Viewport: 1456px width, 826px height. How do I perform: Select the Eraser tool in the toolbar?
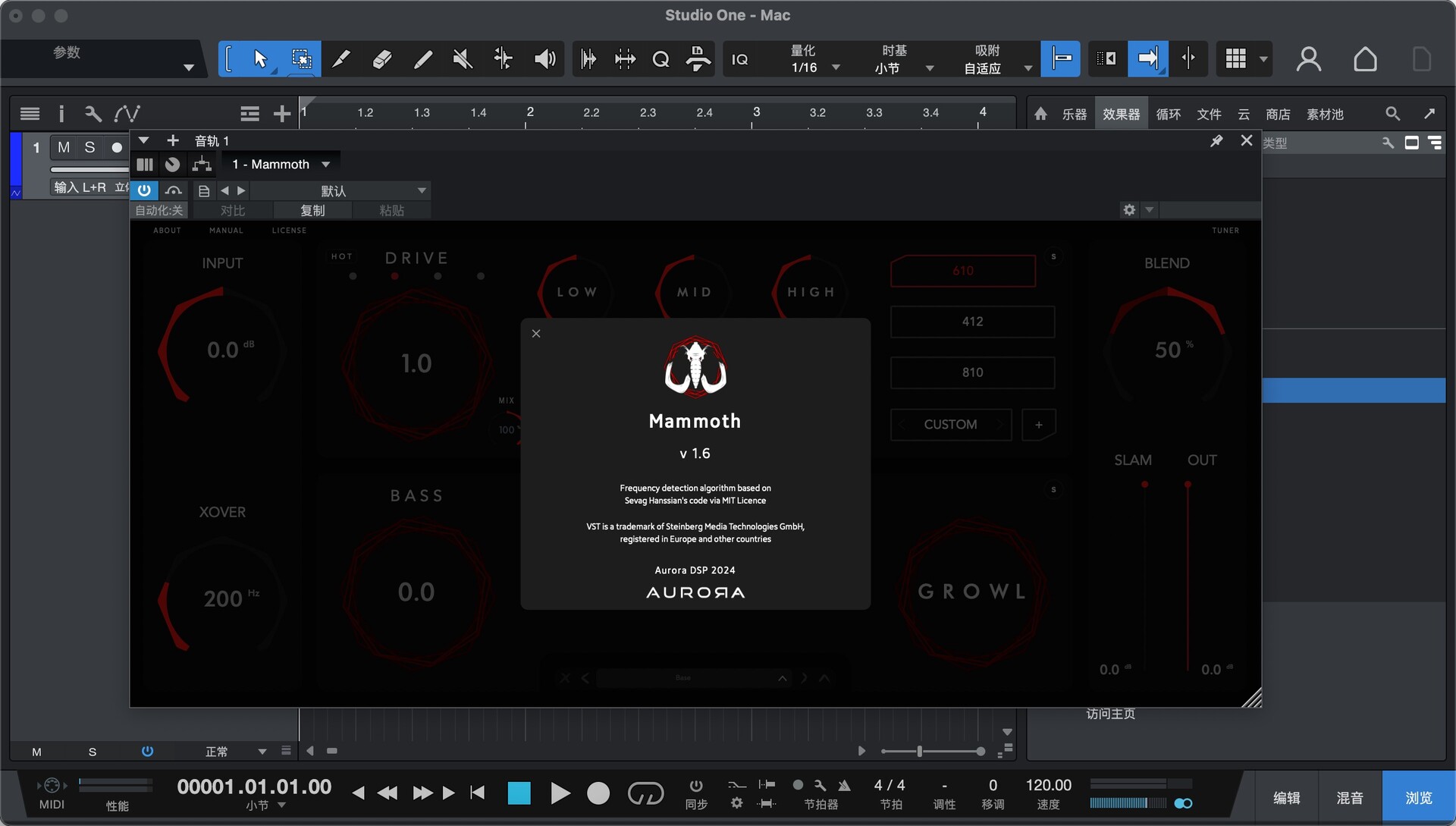click(x=382, y=59)
